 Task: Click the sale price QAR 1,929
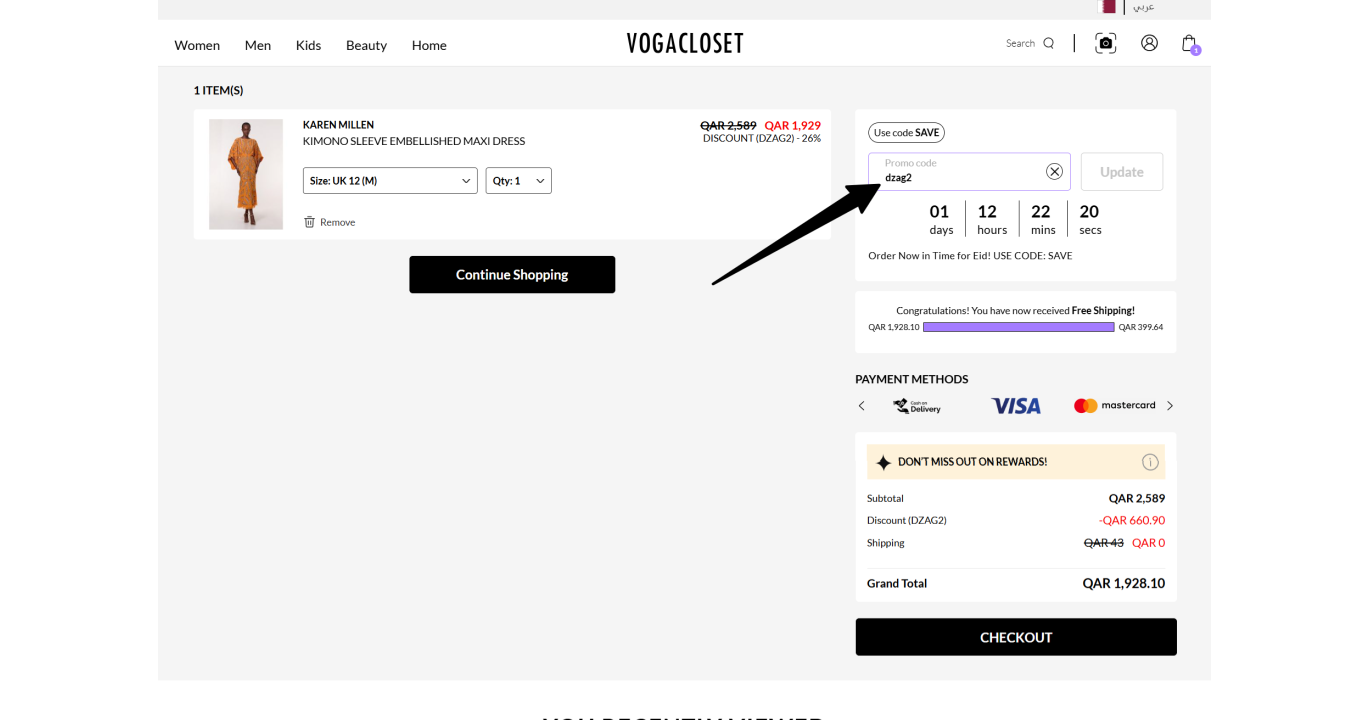pos(793,125)
